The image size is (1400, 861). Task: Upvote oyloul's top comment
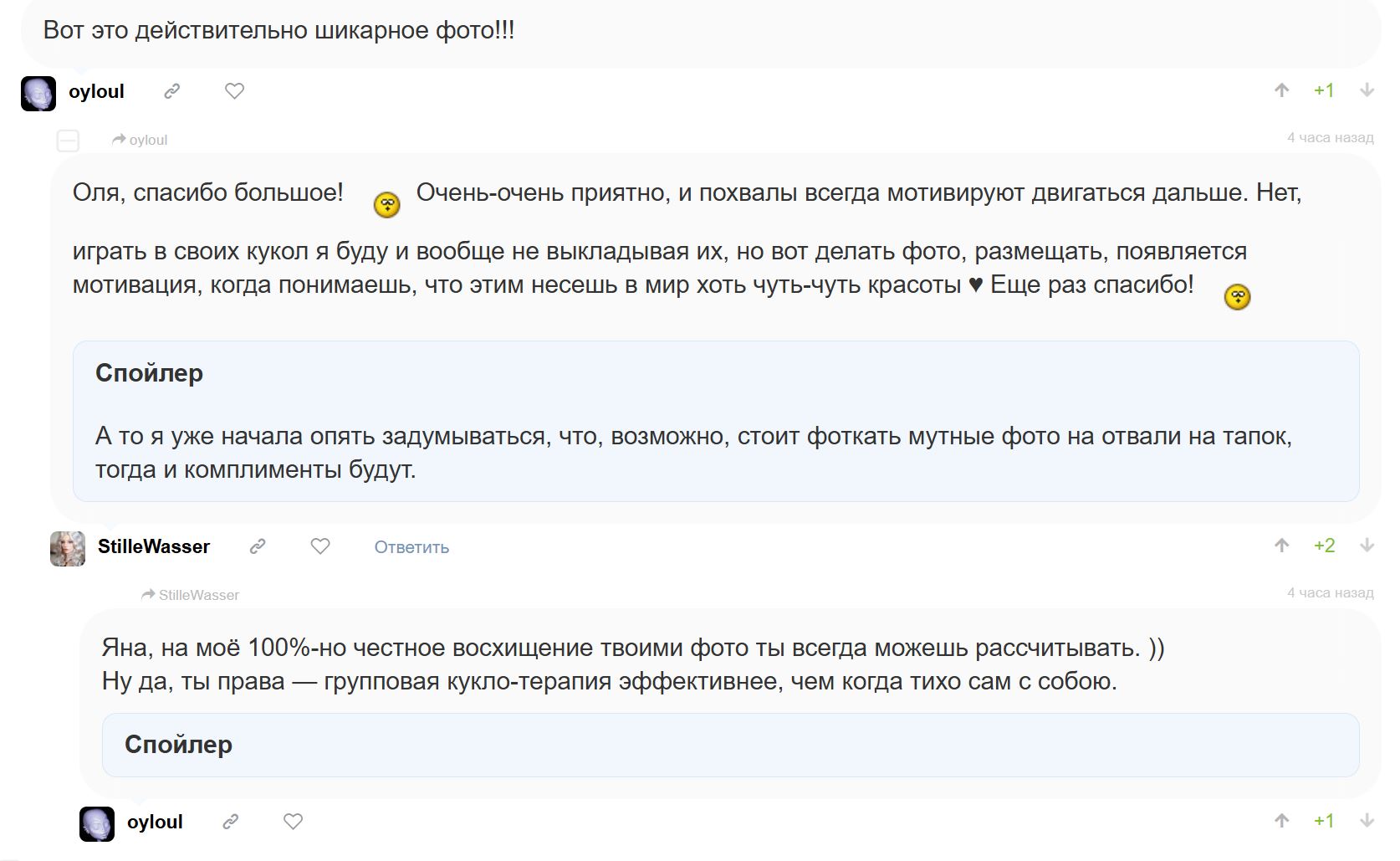point(1281,90)
